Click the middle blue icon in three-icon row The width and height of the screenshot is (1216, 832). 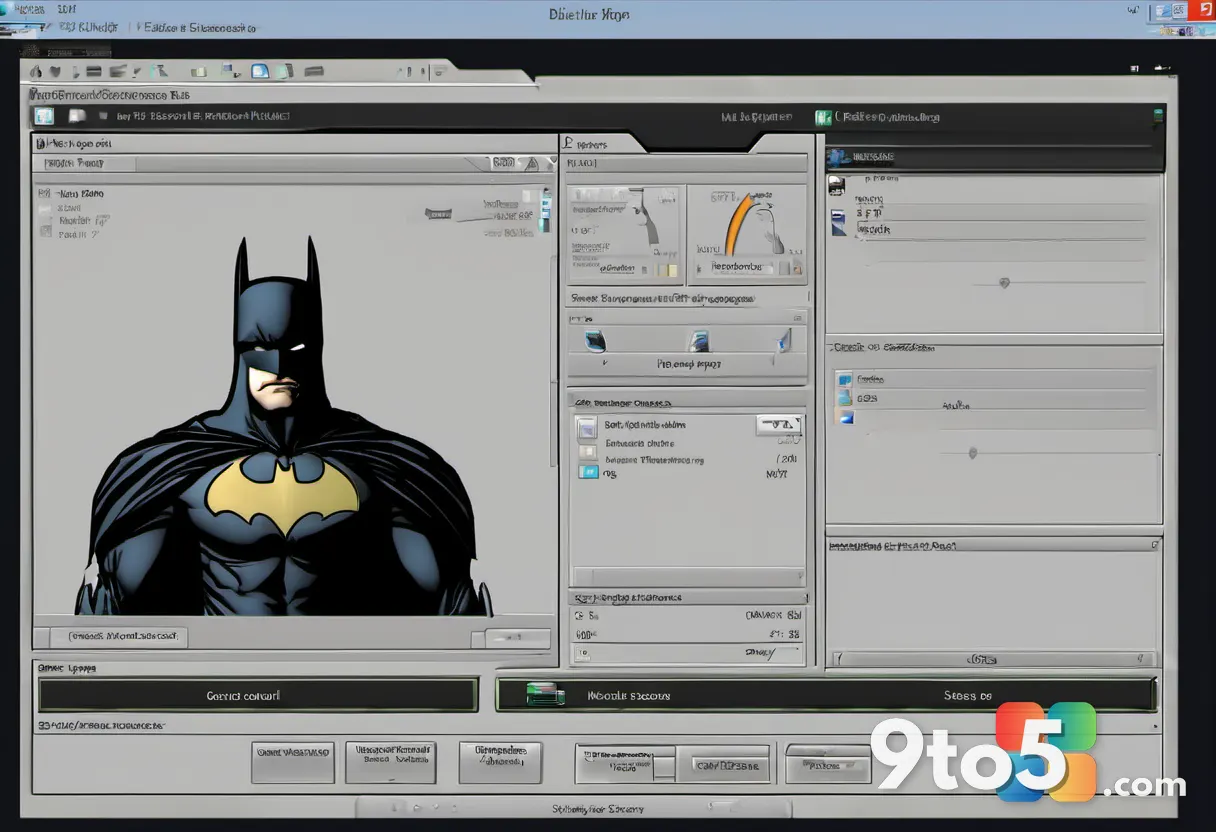[699, 341]
